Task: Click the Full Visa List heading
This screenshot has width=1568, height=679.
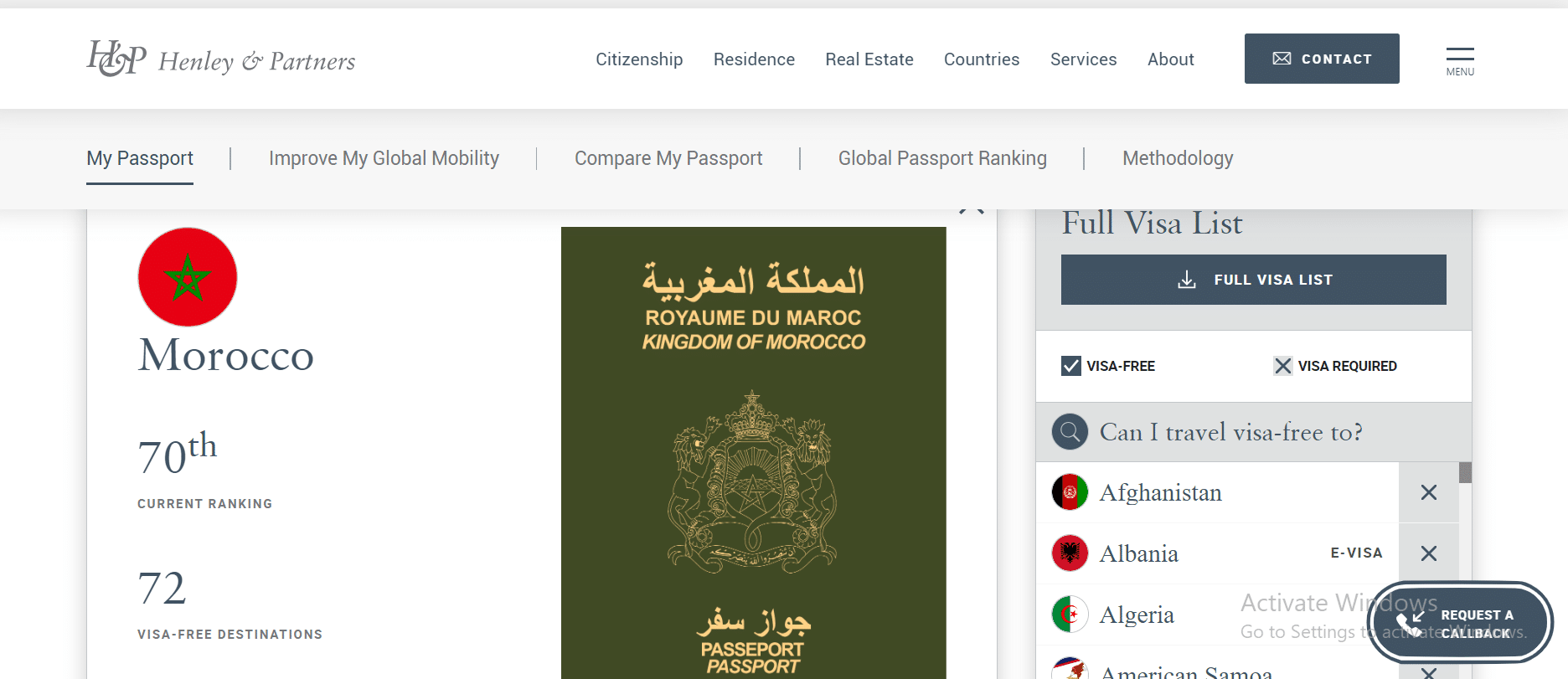Action: (1152, 224)
